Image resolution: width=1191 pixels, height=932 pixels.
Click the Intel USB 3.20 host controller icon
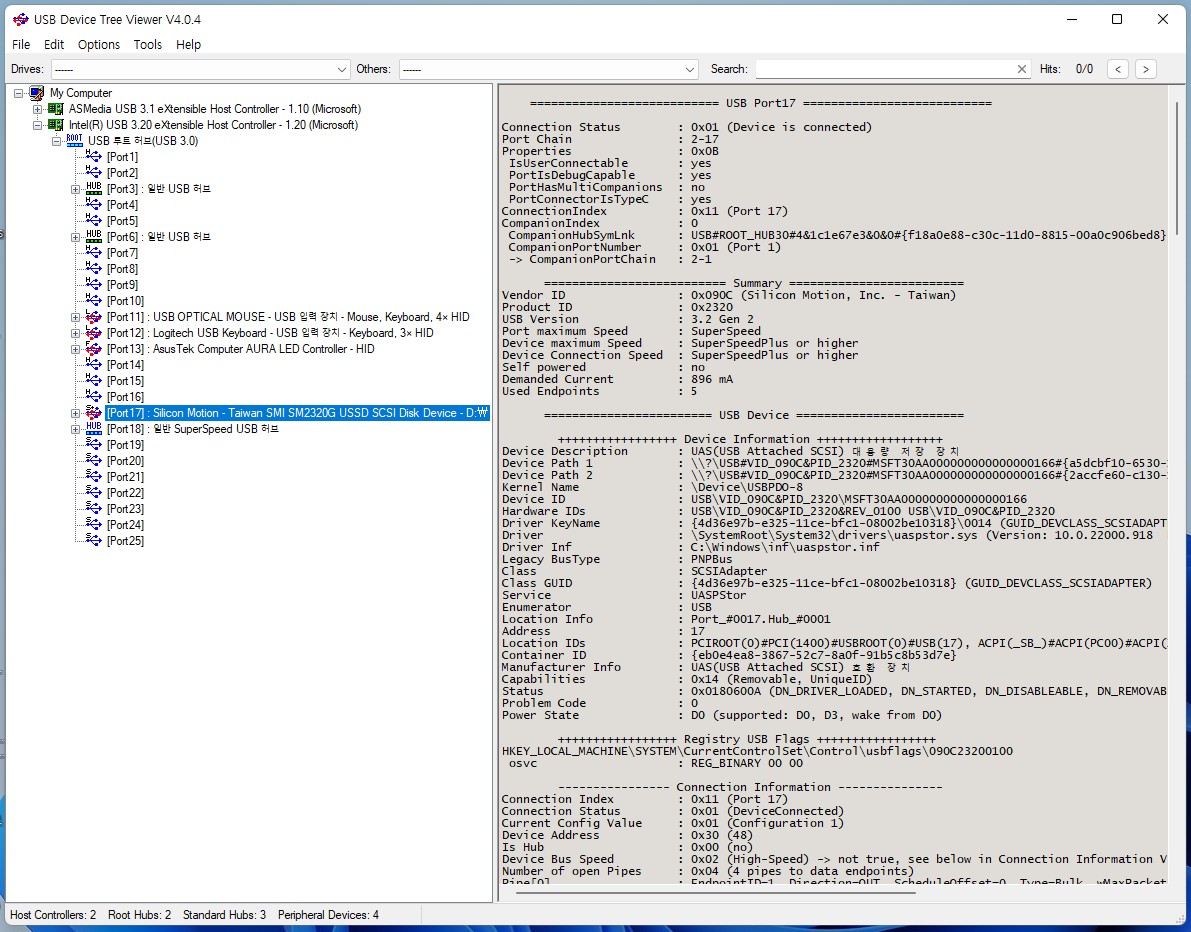(x=55, y=125)
